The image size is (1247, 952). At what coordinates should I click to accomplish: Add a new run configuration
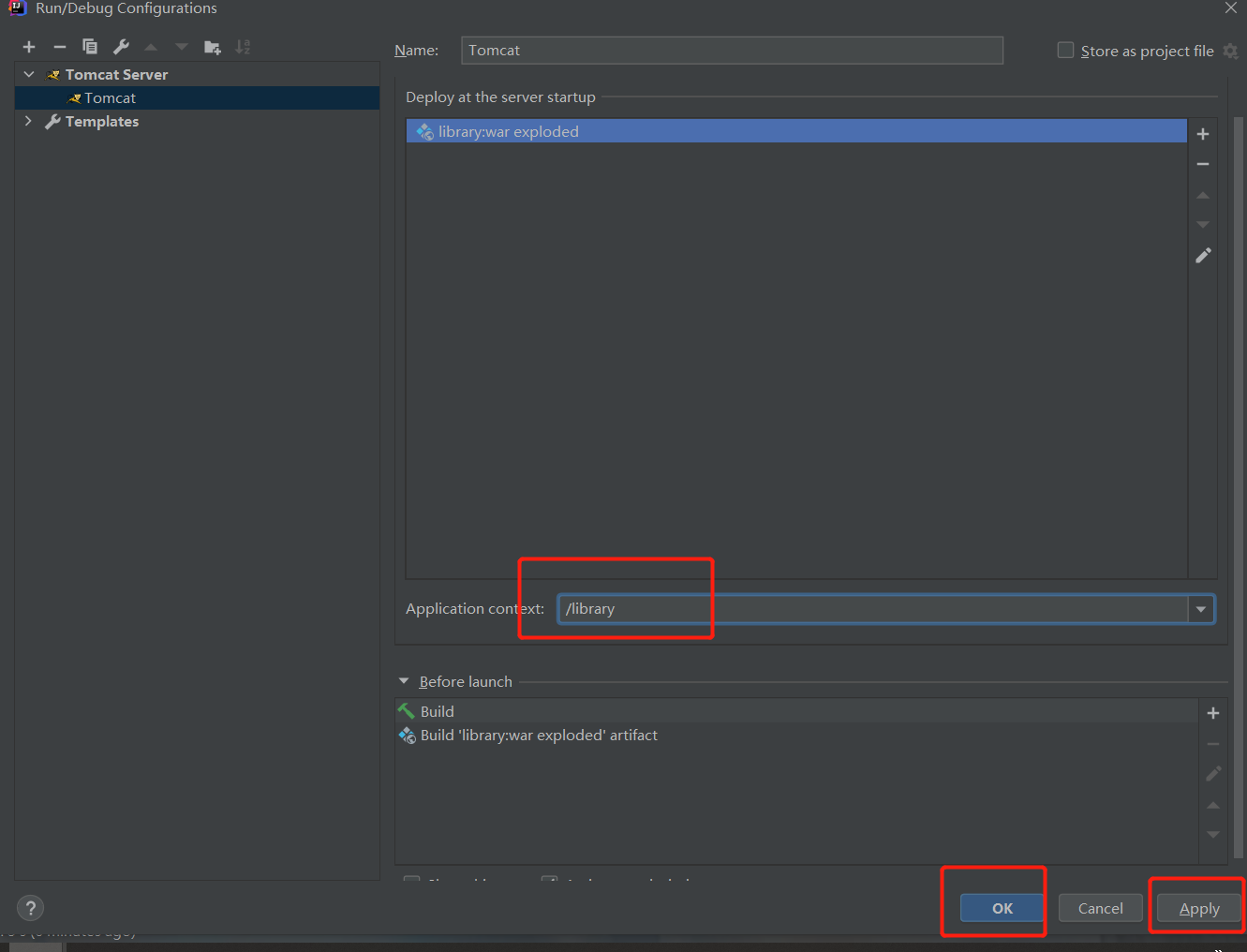coord(29,47)
